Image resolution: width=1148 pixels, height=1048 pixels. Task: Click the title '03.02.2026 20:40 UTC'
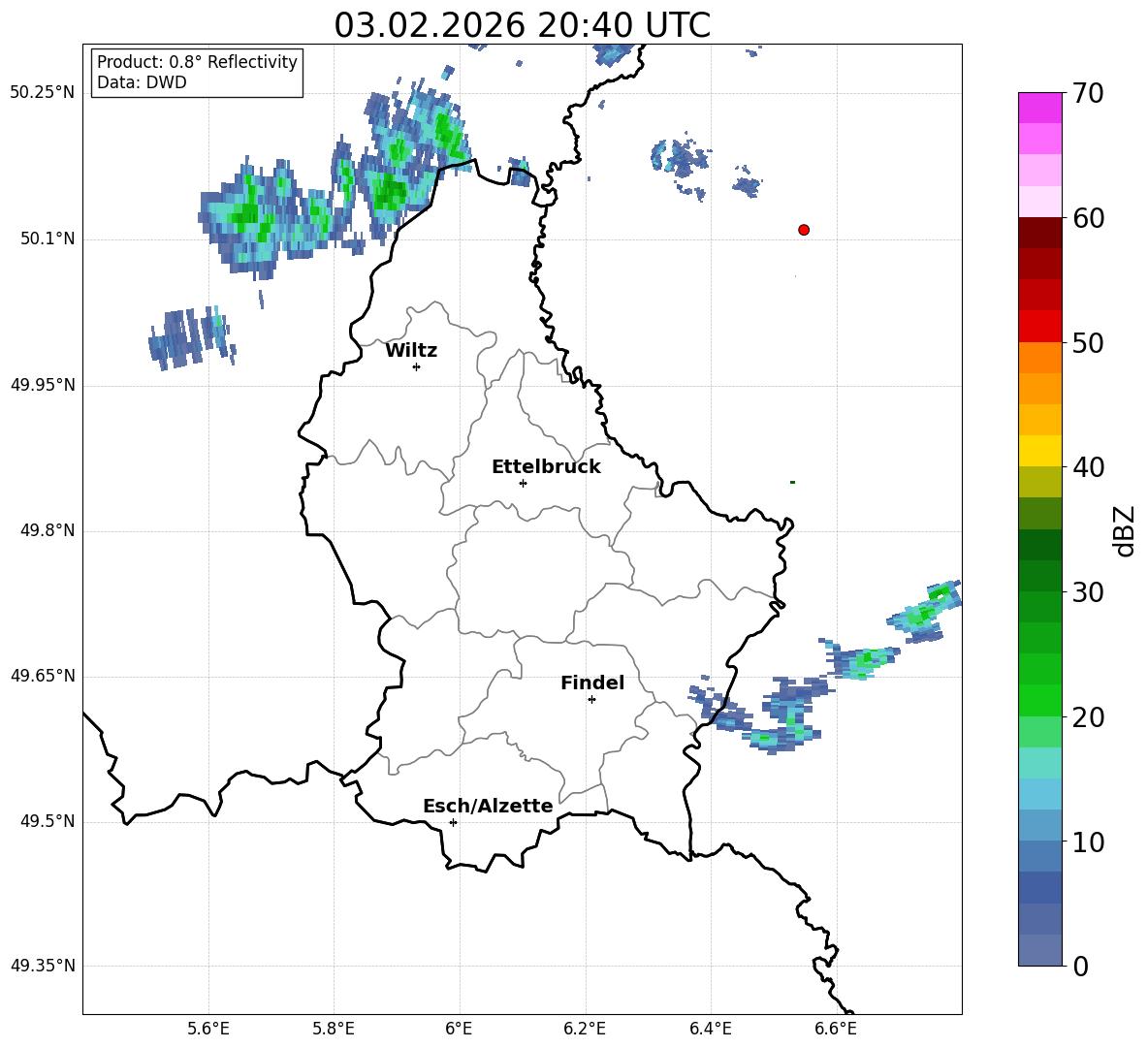pyautogui.click(x=522, y=25)
